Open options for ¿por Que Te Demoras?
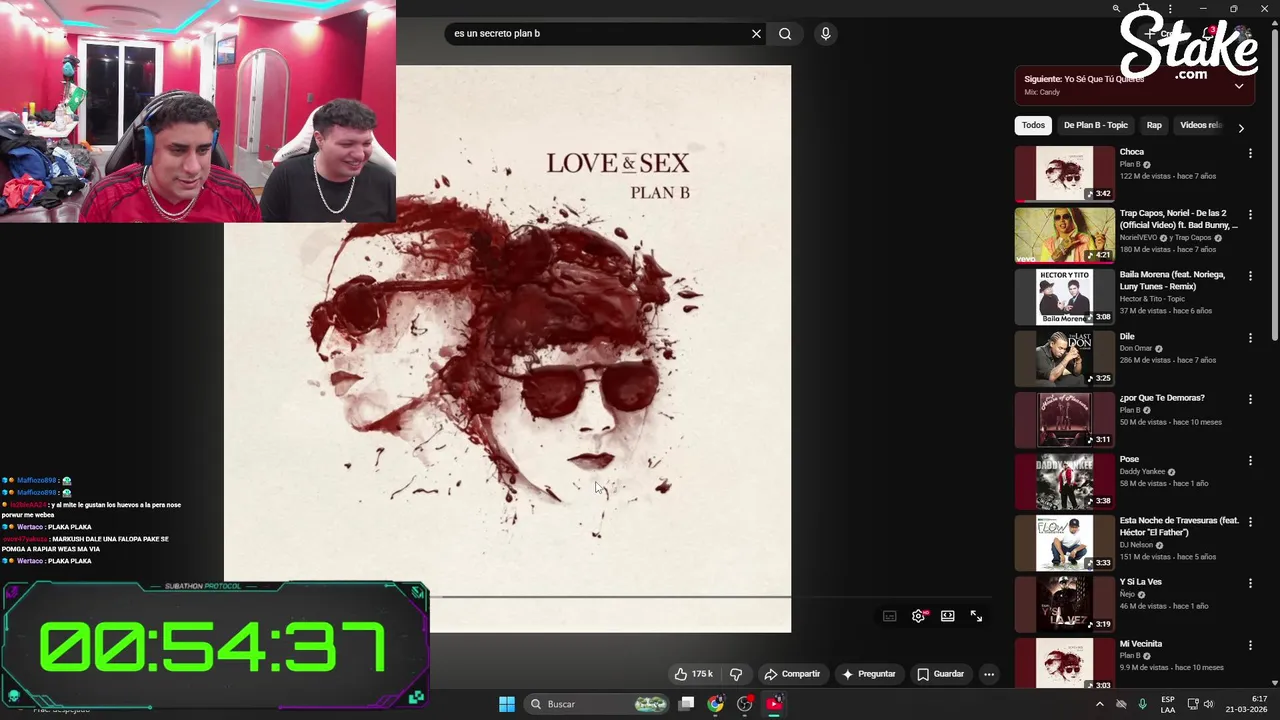The width and height of the screenshot is (1280, 720). pos(1250,399)
